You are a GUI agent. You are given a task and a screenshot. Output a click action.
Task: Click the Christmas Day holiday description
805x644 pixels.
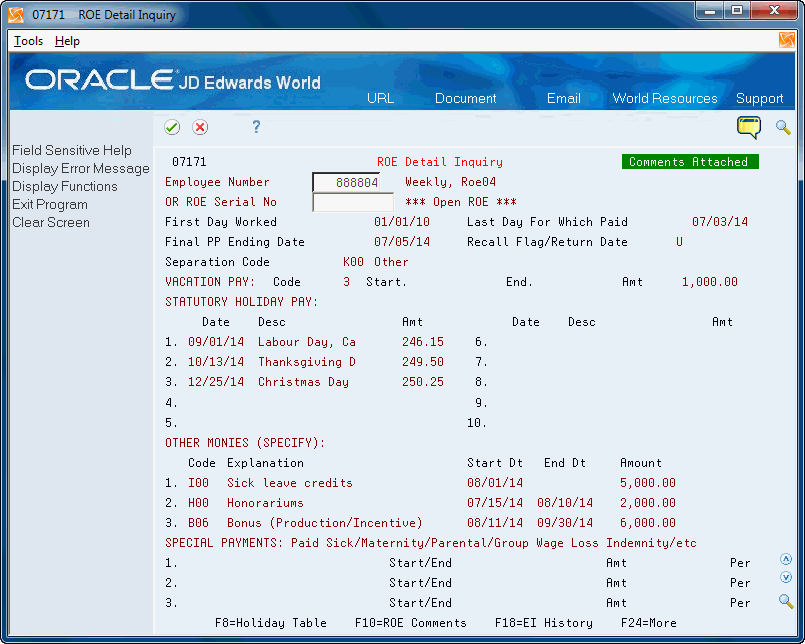pos(303,382)
